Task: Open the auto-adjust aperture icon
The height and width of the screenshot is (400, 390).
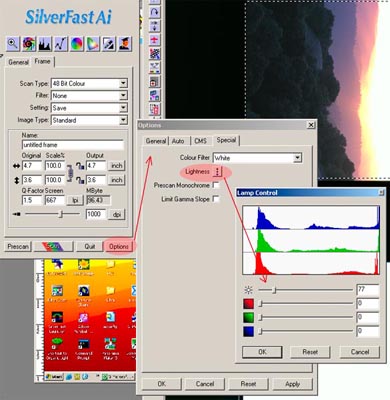Action: pyautogui.click(x=29, y=44)
